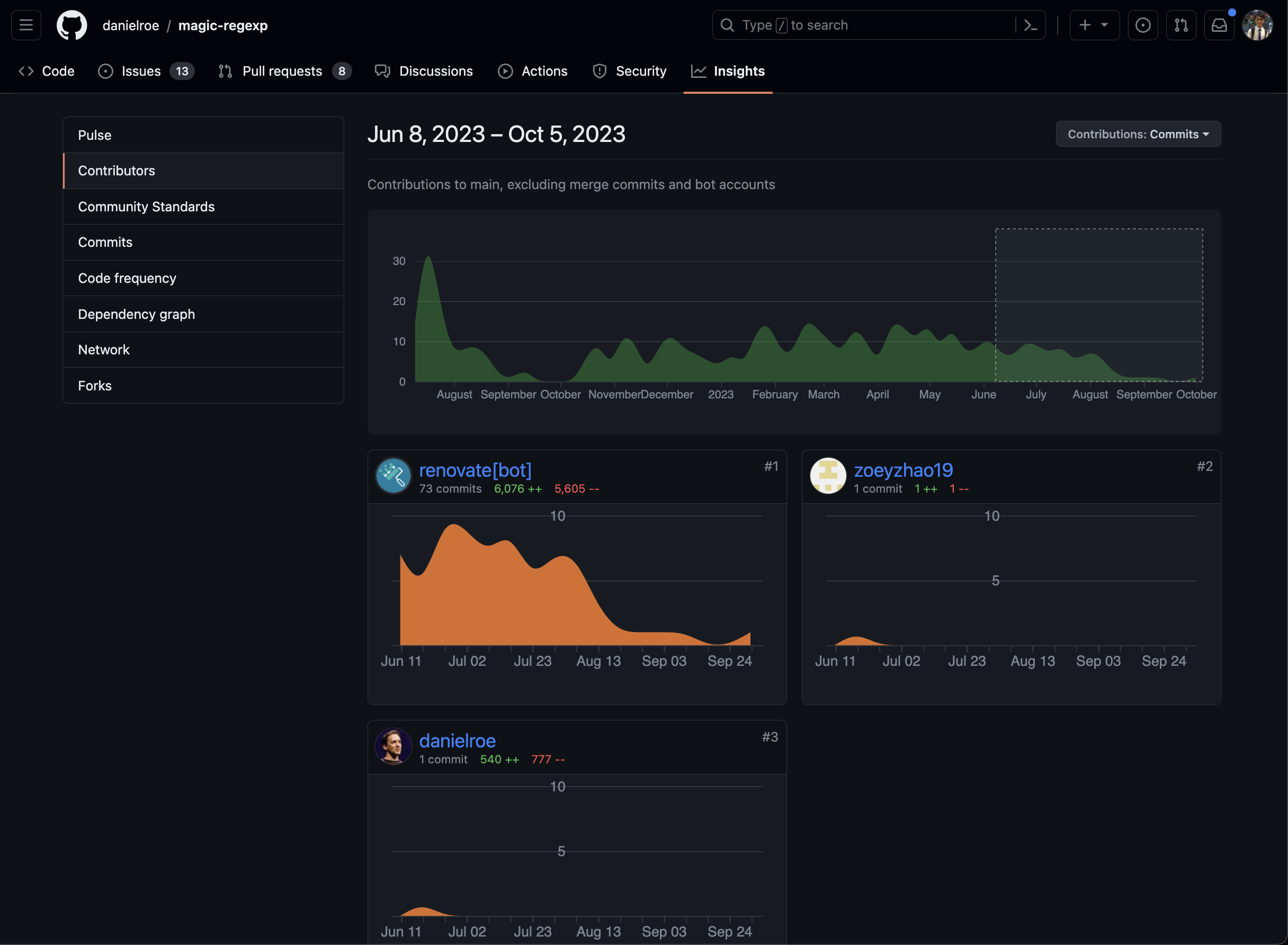Open zoeyzhao19 profile link

click(x=903, y=470)
